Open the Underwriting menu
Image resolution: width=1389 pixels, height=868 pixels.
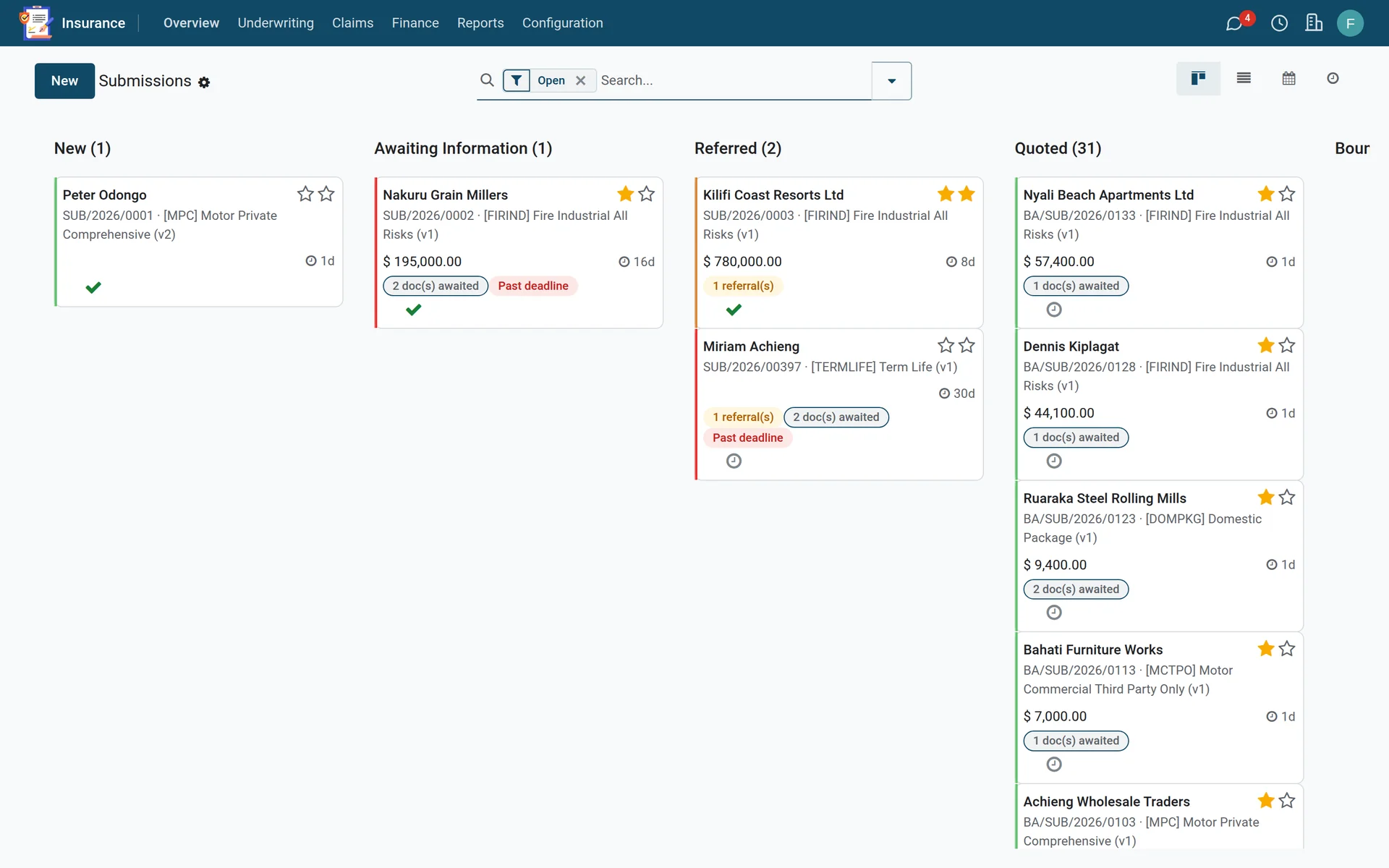276,23
